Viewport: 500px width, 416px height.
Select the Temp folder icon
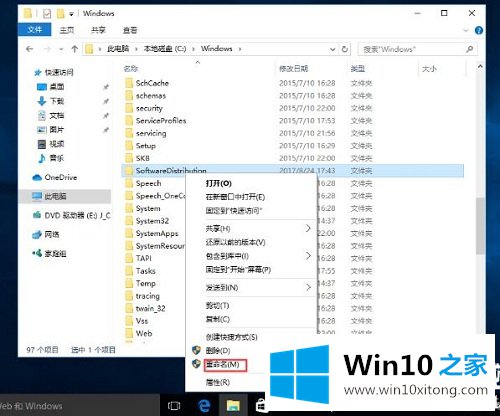[x=129, y=283]
